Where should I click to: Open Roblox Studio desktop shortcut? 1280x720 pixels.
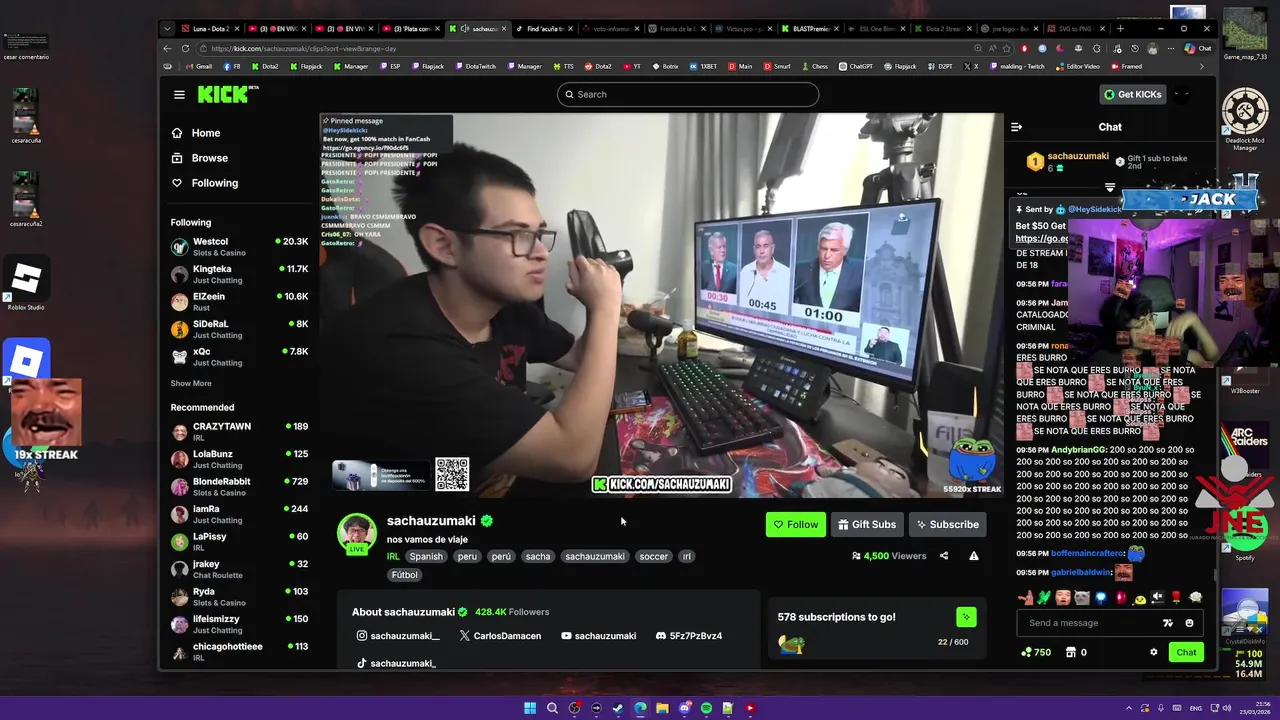[x=27, y=285]
